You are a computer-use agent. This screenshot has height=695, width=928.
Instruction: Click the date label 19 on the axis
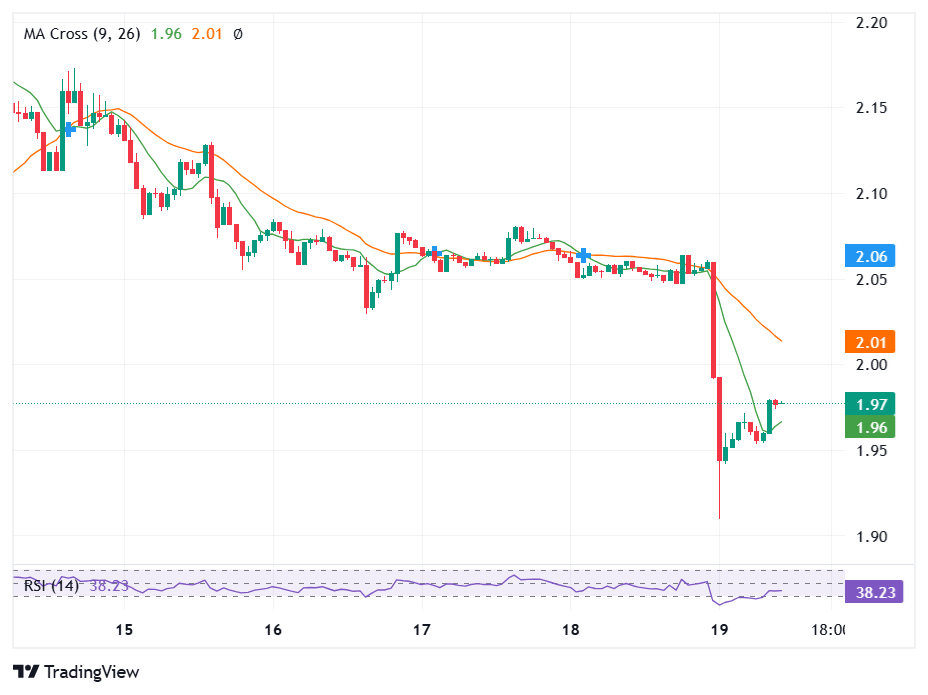coord(718,630)
